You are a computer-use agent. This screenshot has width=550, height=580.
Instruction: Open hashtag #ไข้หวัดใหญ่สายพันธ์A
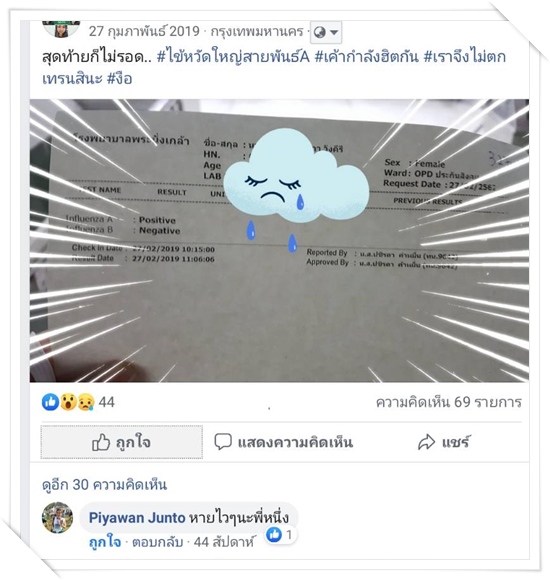point(233,57)
